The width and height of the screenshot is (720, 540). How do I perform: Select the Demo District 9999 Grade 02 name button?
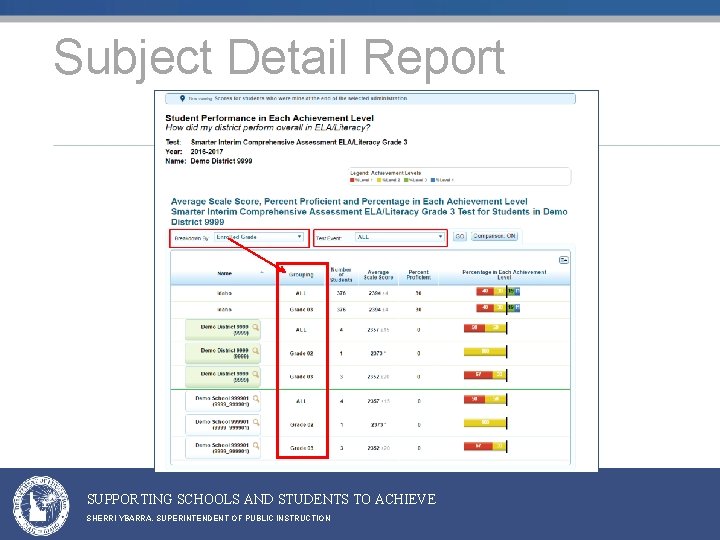223,353
